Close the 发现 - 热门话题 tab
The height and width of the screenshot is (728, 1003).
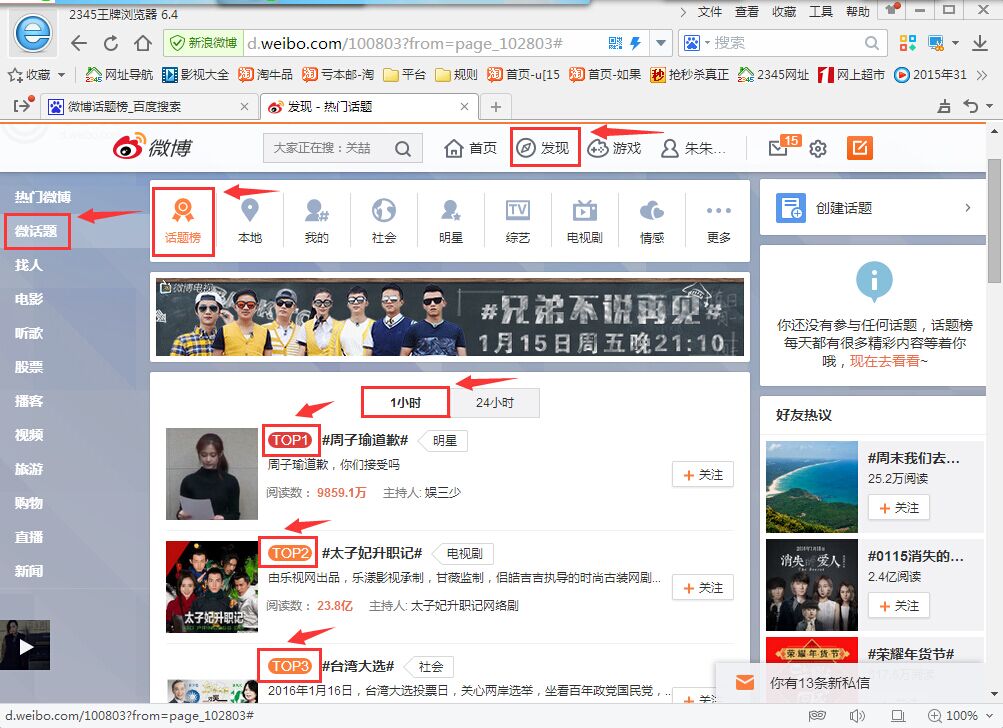(464, 106)
